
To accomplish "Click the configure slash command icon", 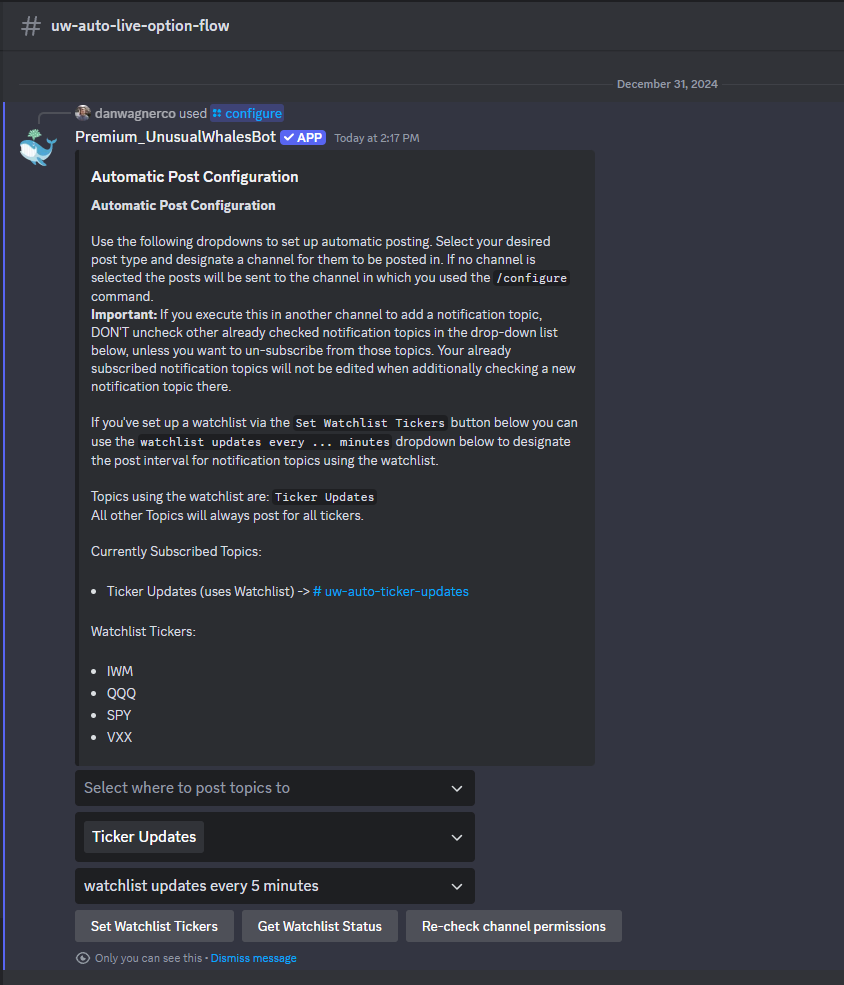I will (217, 113).
